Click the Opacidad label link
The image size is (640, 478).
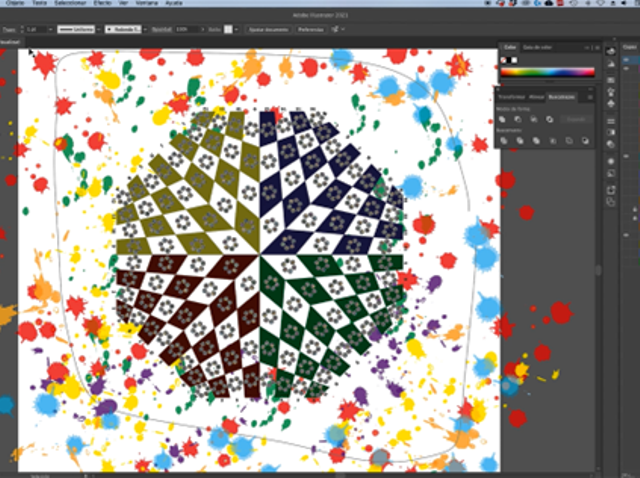pyautogui.click(x=162, y=29)
